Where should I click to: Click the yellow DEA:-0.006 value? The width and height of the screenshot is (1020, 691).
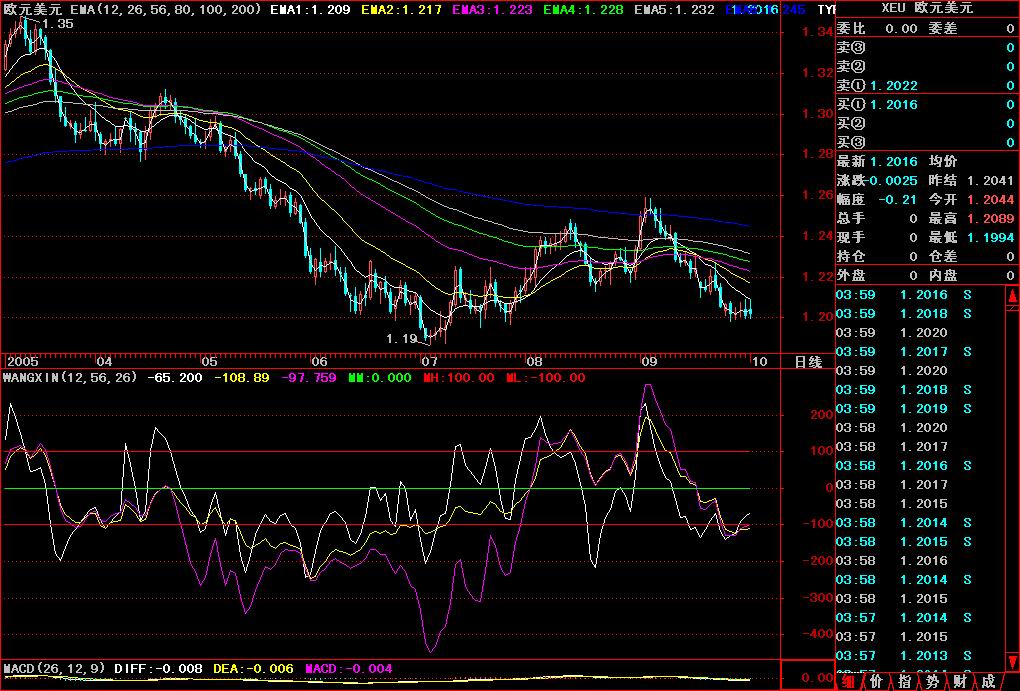(x=253, y=668)
